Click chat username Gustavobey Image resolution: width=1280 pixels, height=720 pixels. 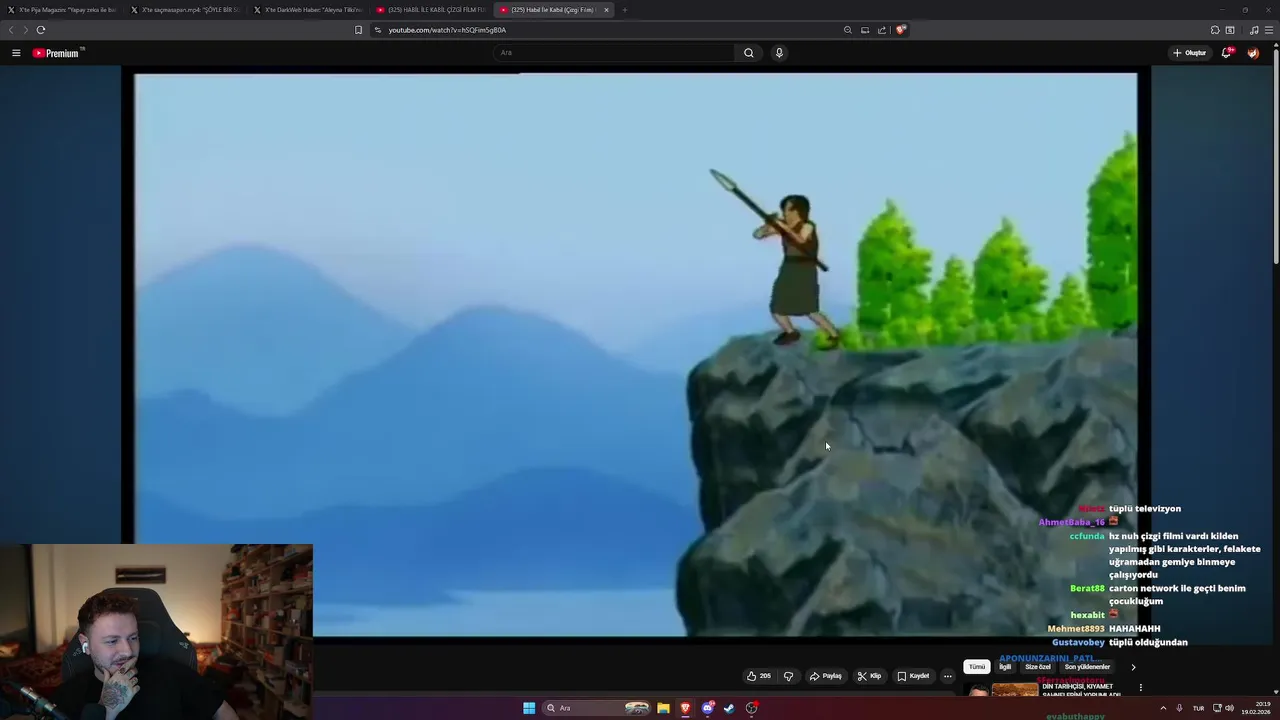pyautogui.click(x=1078, y=642)
